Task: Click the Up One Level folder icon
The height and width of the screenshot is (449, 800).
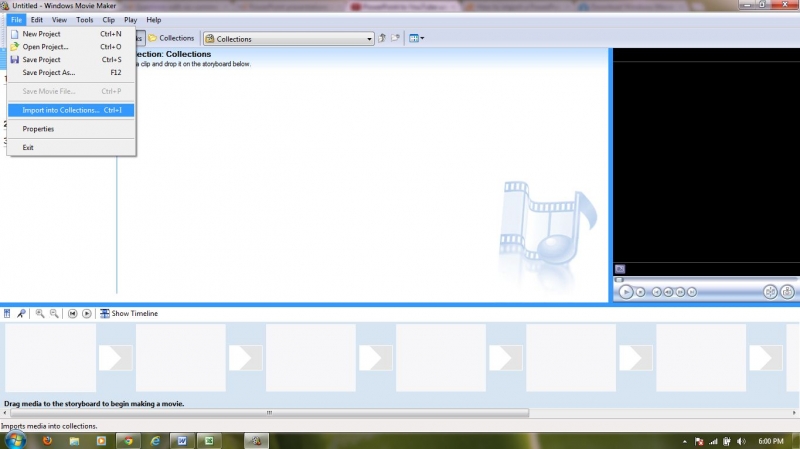Action: click(x=382, y=39)
